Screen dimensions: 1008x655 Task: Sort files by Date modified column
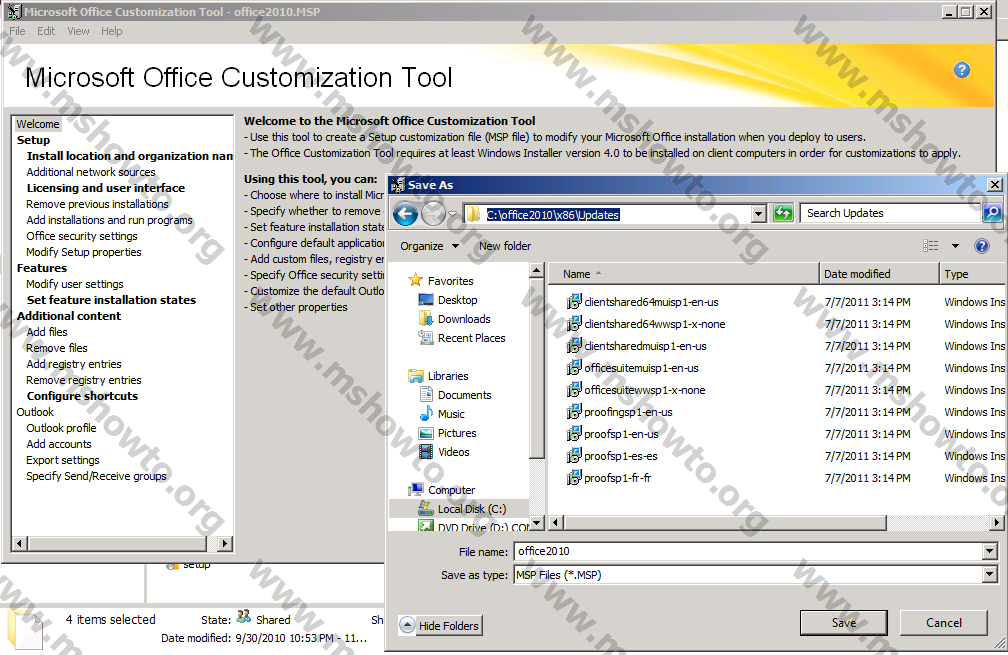pos(879,274)
